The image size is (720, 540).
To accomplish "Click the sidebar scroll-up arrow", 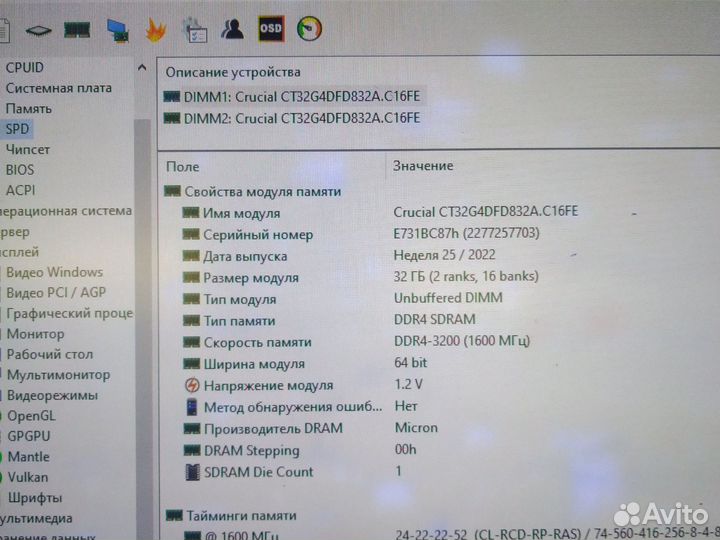I will (142, 68).
